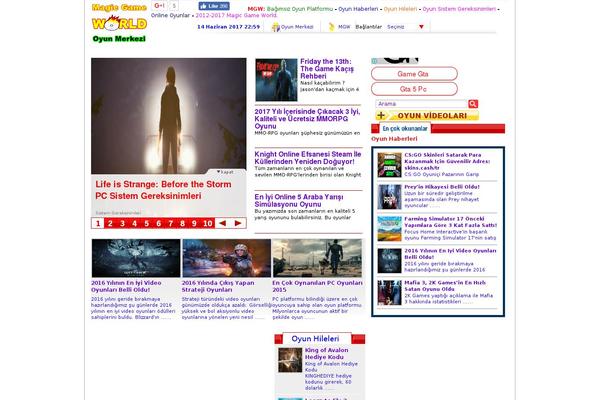Image resolution: width=600 pixels, height=400 pixels.
Task: Open the Oyun Hileleri section heading
Action: (315, 339)
